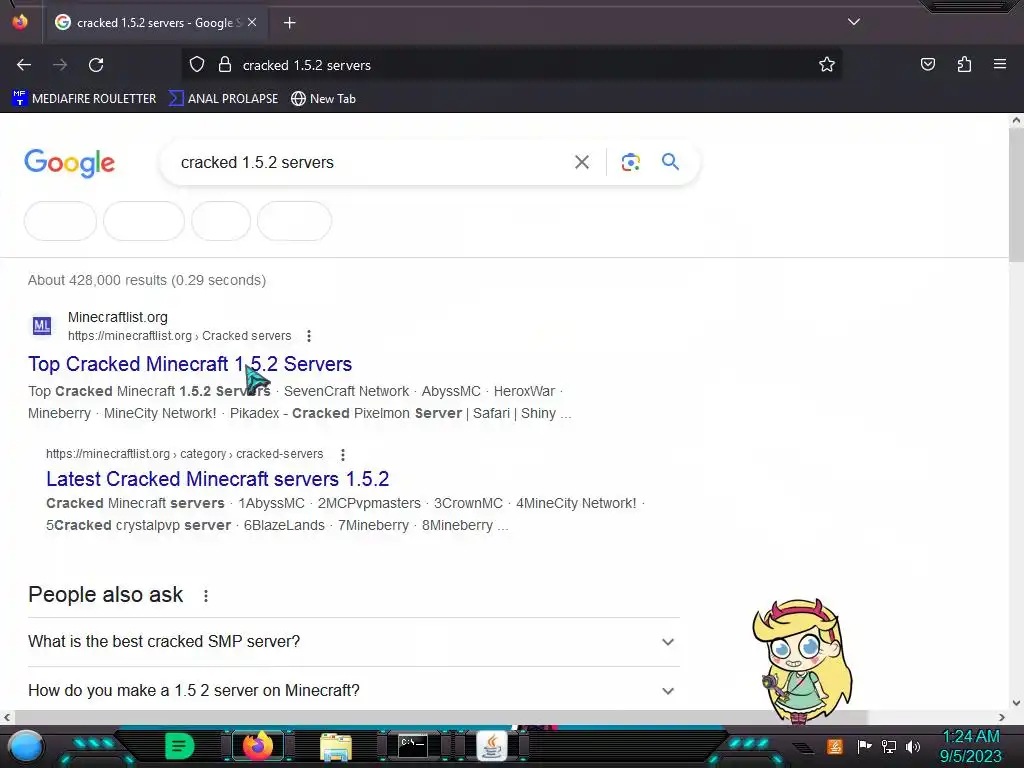
Task: Show site security lock information
Action: [x=225, y=65]
